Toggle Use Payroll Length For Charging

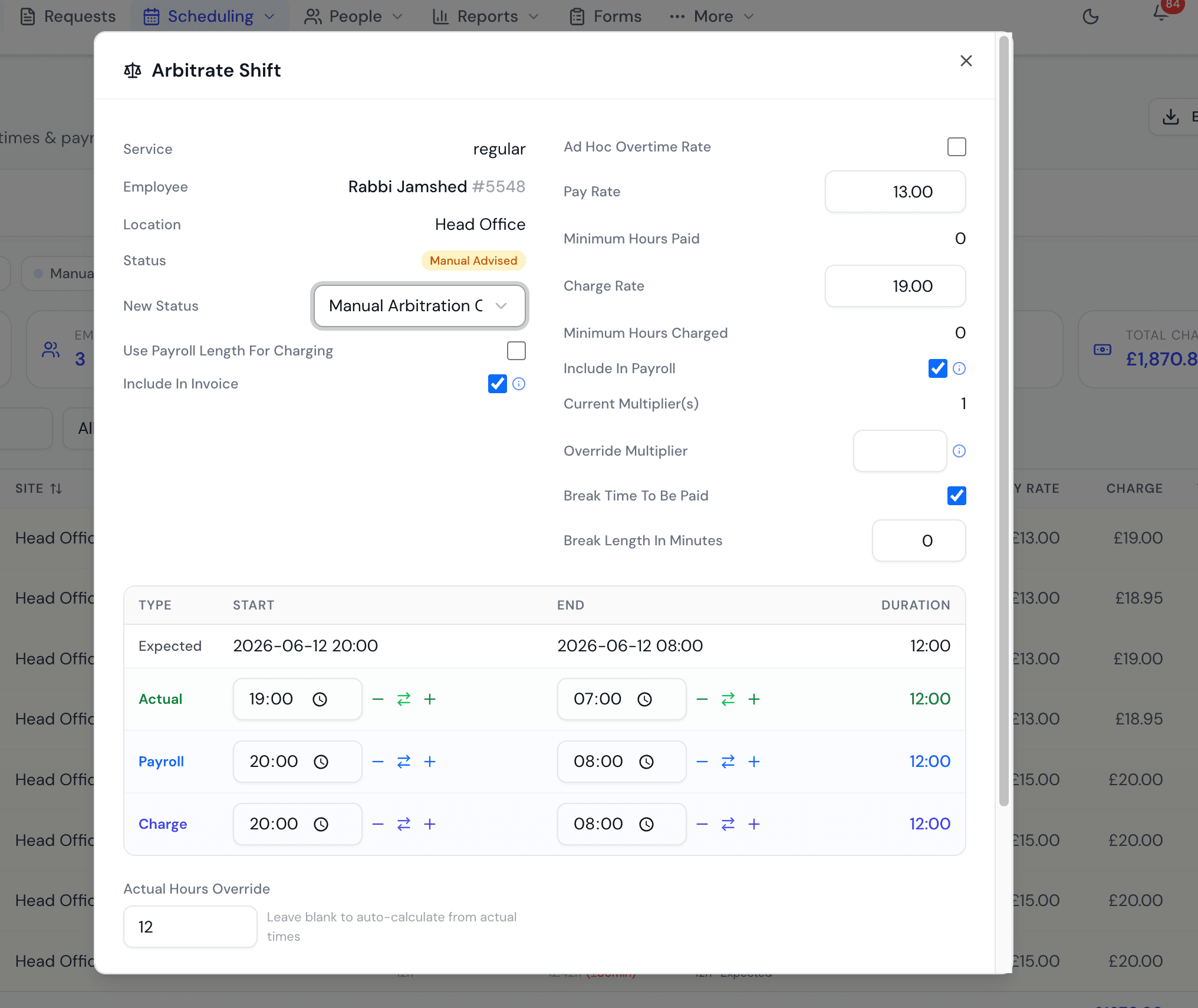[516, 351]
